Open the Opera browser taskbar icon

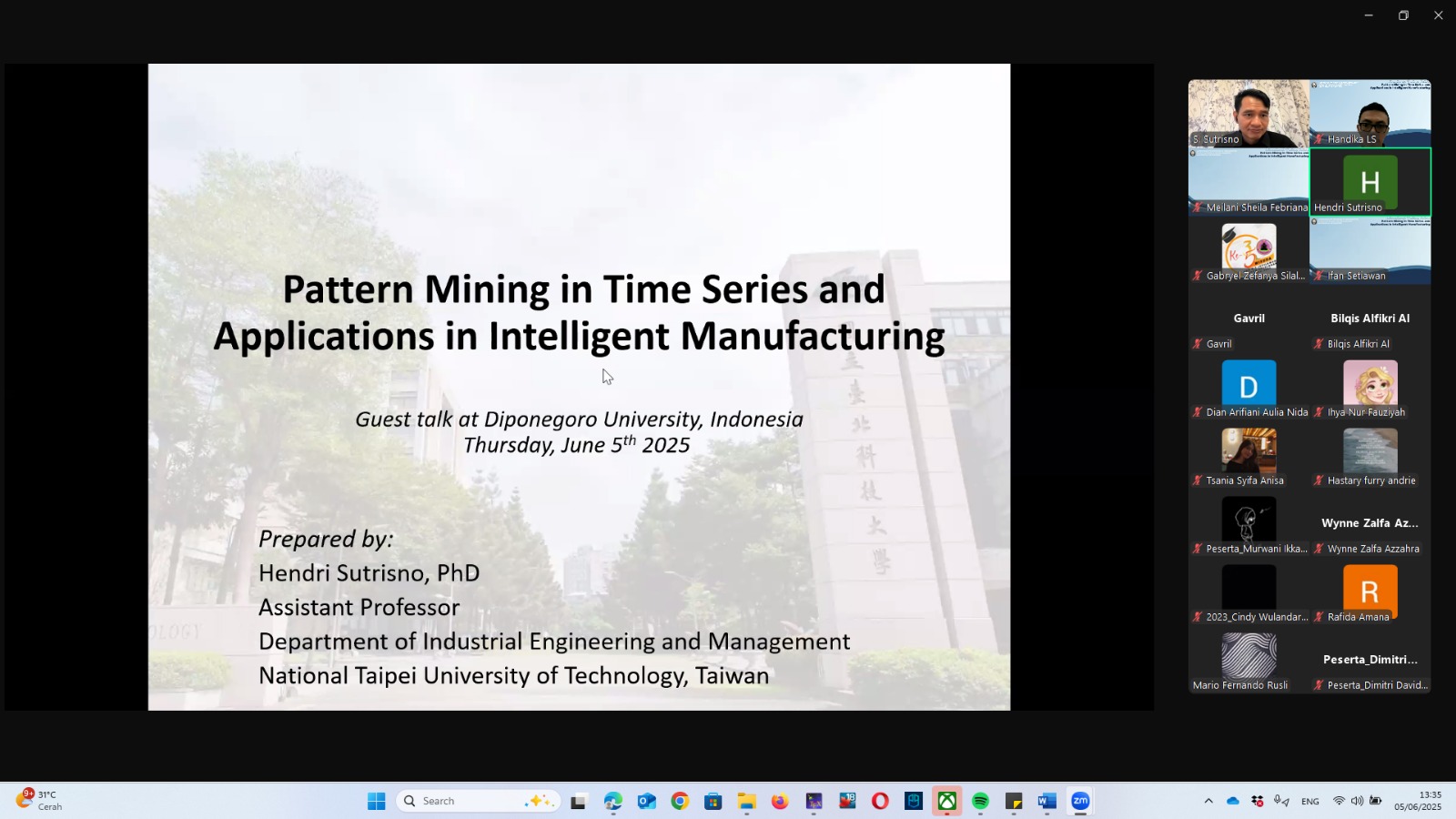880,801
